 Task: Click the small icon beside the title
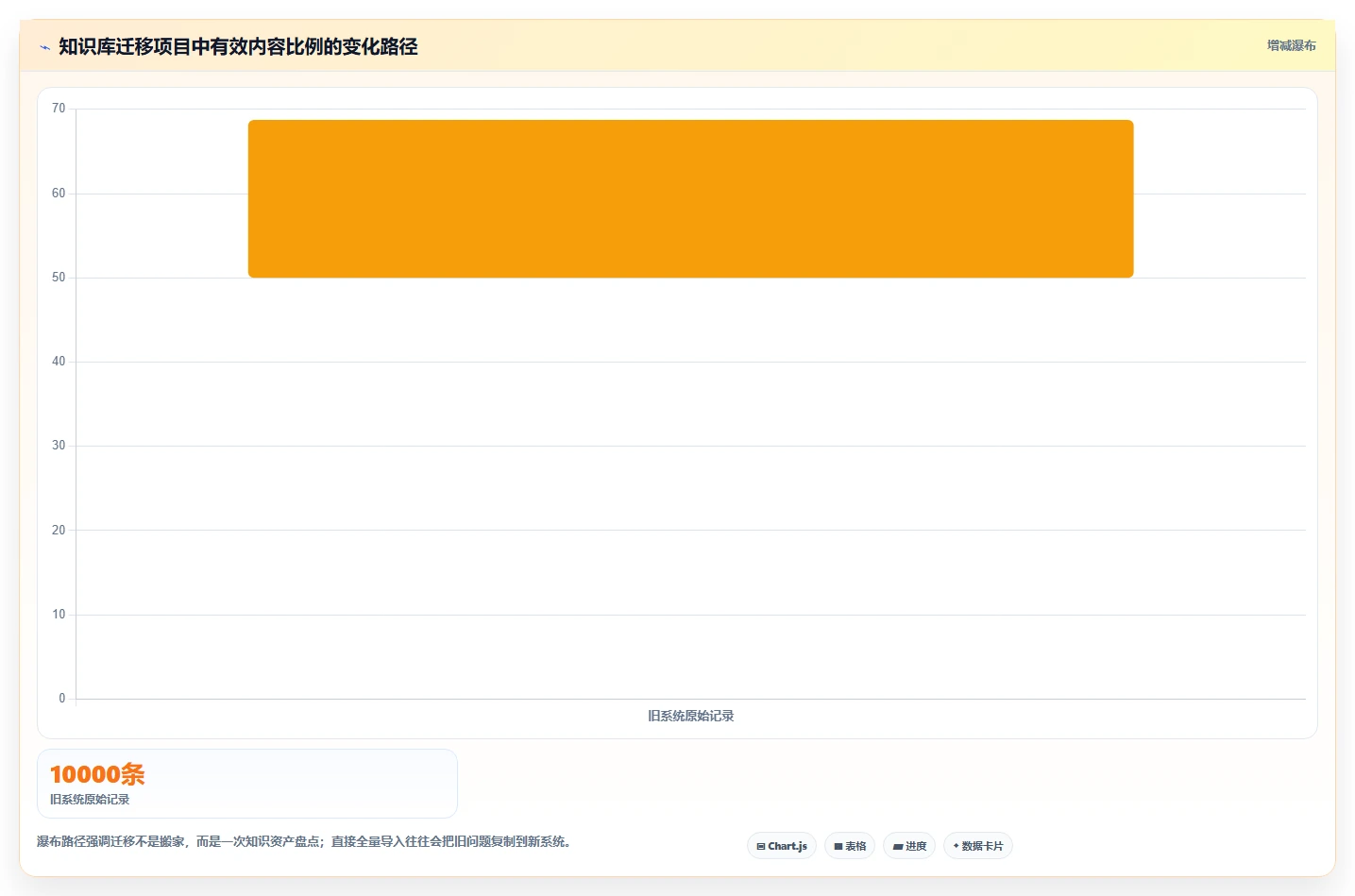pos(44,47)
